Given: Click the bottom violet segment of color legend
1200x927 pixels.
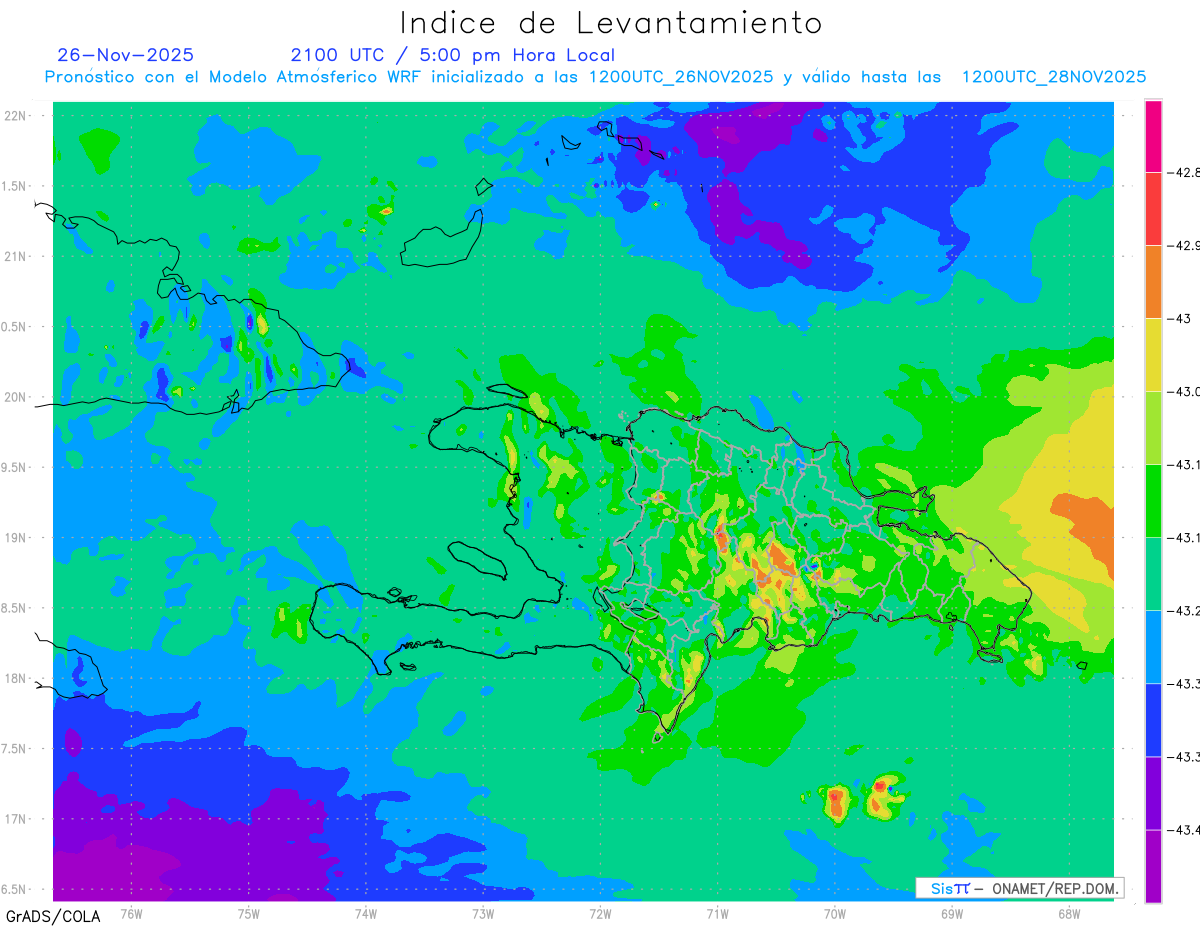Looking at the screenshot, I should pyautogui.click(x=1153, y=865).
